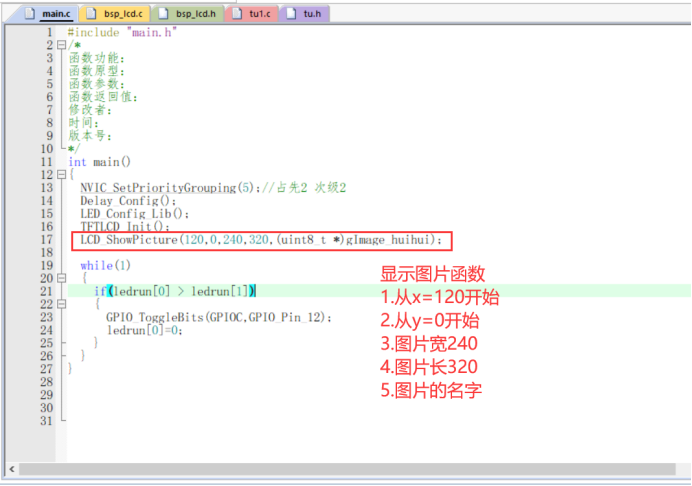692x486 pixels.
Task: Open the bsp_lcd.h tab
Action: [188, 14]
